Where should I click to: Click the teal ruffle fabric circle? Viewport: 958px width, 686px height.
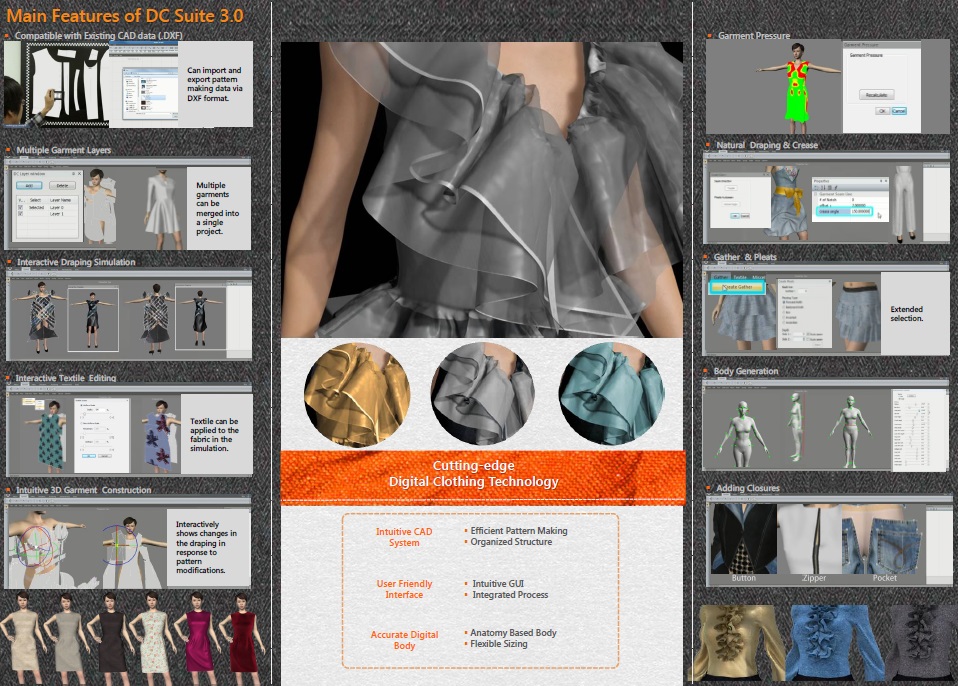(611, 393)
